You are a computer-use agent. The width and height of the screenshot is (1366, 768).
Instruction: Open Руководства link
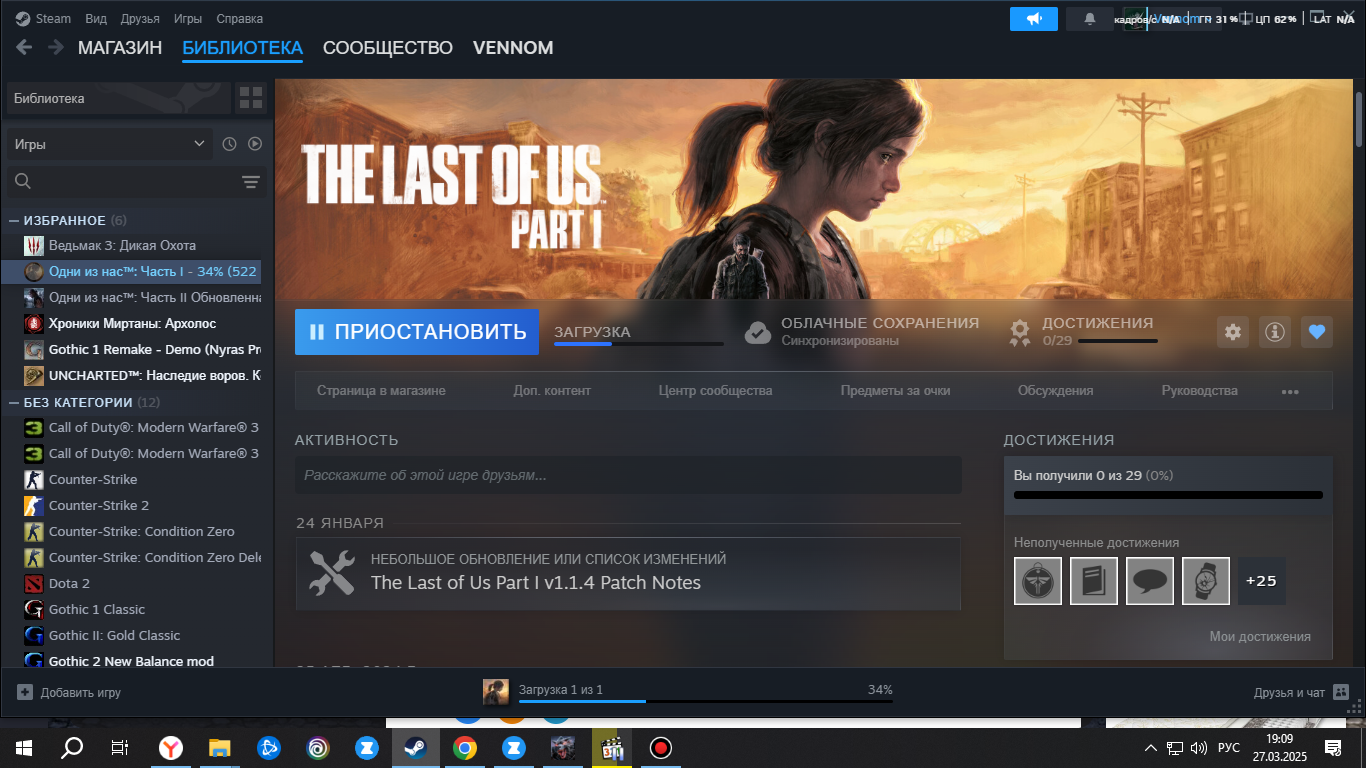click(1199, 391)
